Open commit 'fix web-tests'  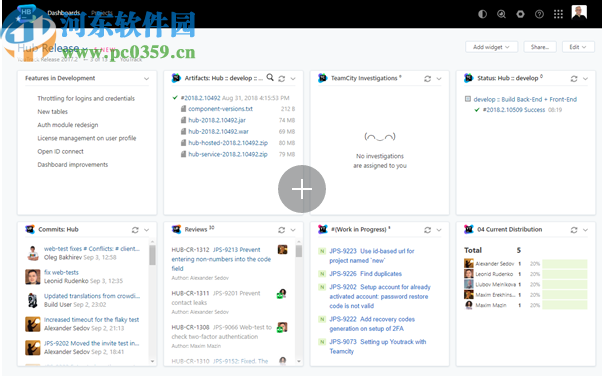(61, 272)
